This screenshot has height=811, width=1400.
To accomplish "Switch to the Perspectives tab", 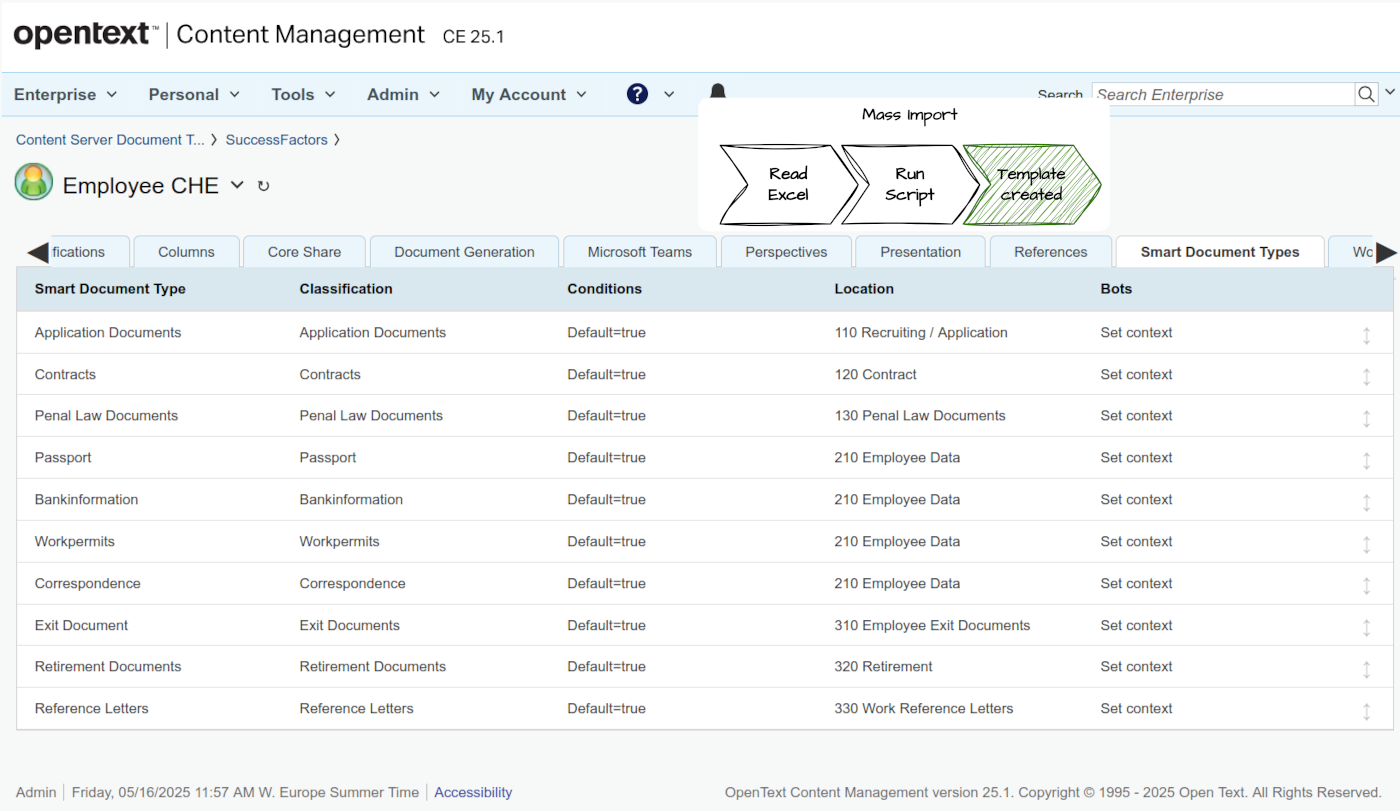I will [x=786, y=252].
